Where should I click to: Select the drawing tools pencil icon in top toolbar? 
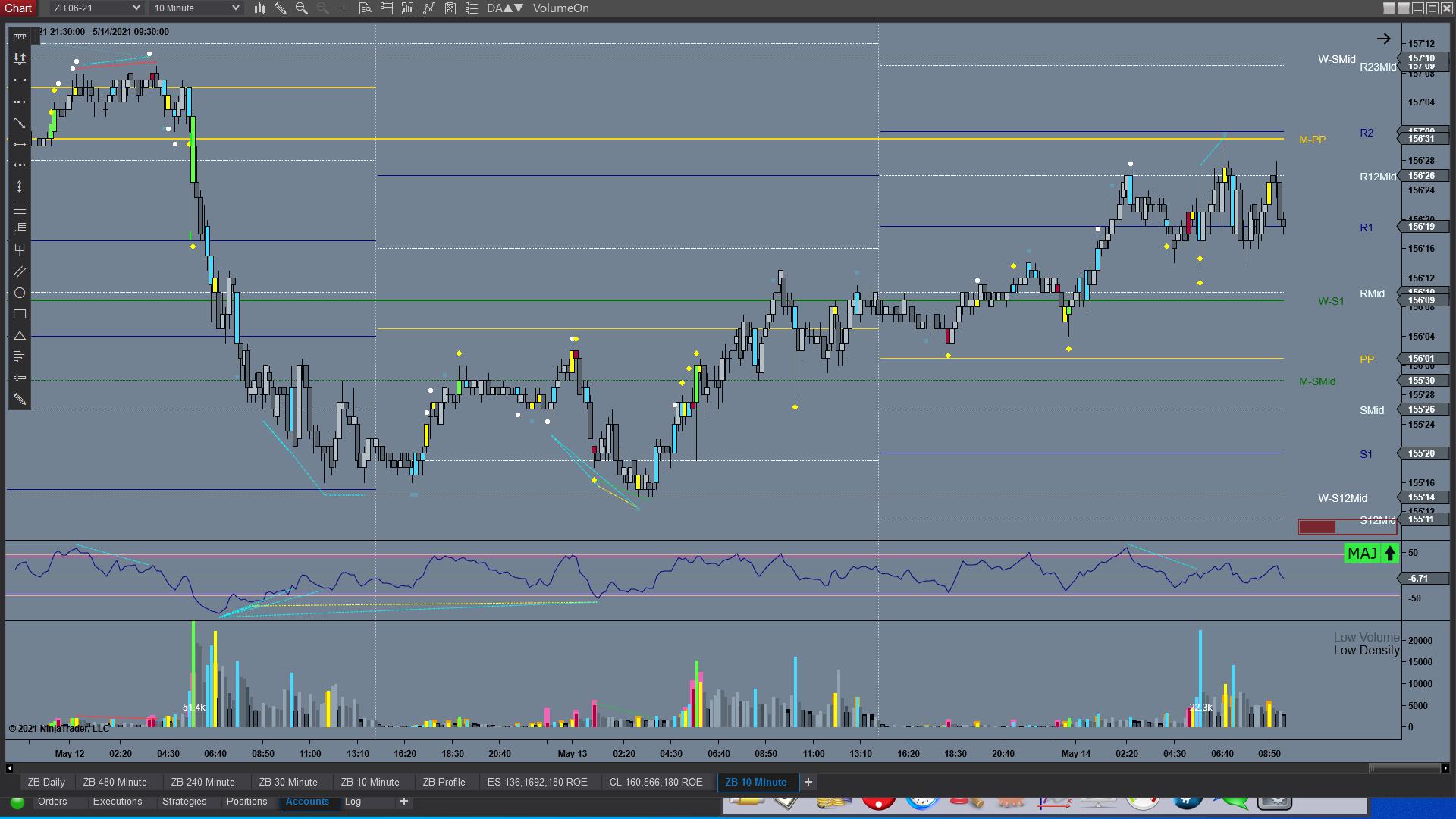(281, 8)
